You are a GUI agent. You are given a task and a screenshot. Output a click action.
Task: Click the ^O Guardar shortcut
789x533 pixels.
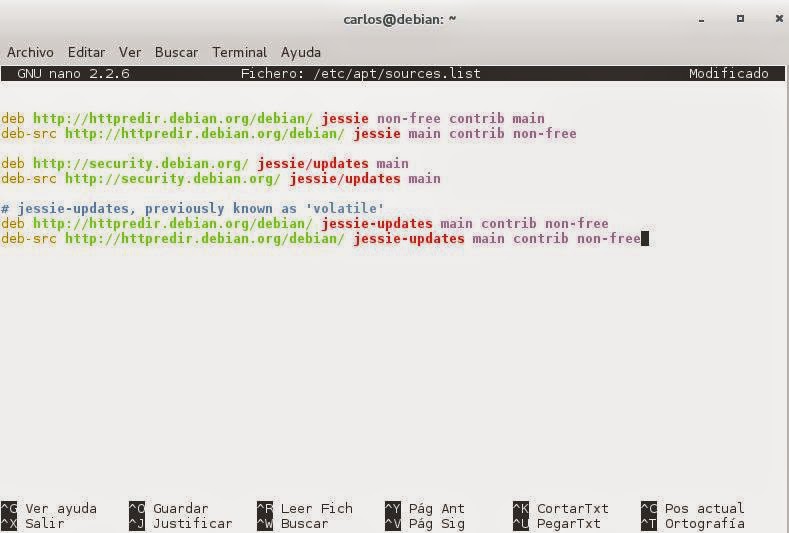tap(169, 508)
